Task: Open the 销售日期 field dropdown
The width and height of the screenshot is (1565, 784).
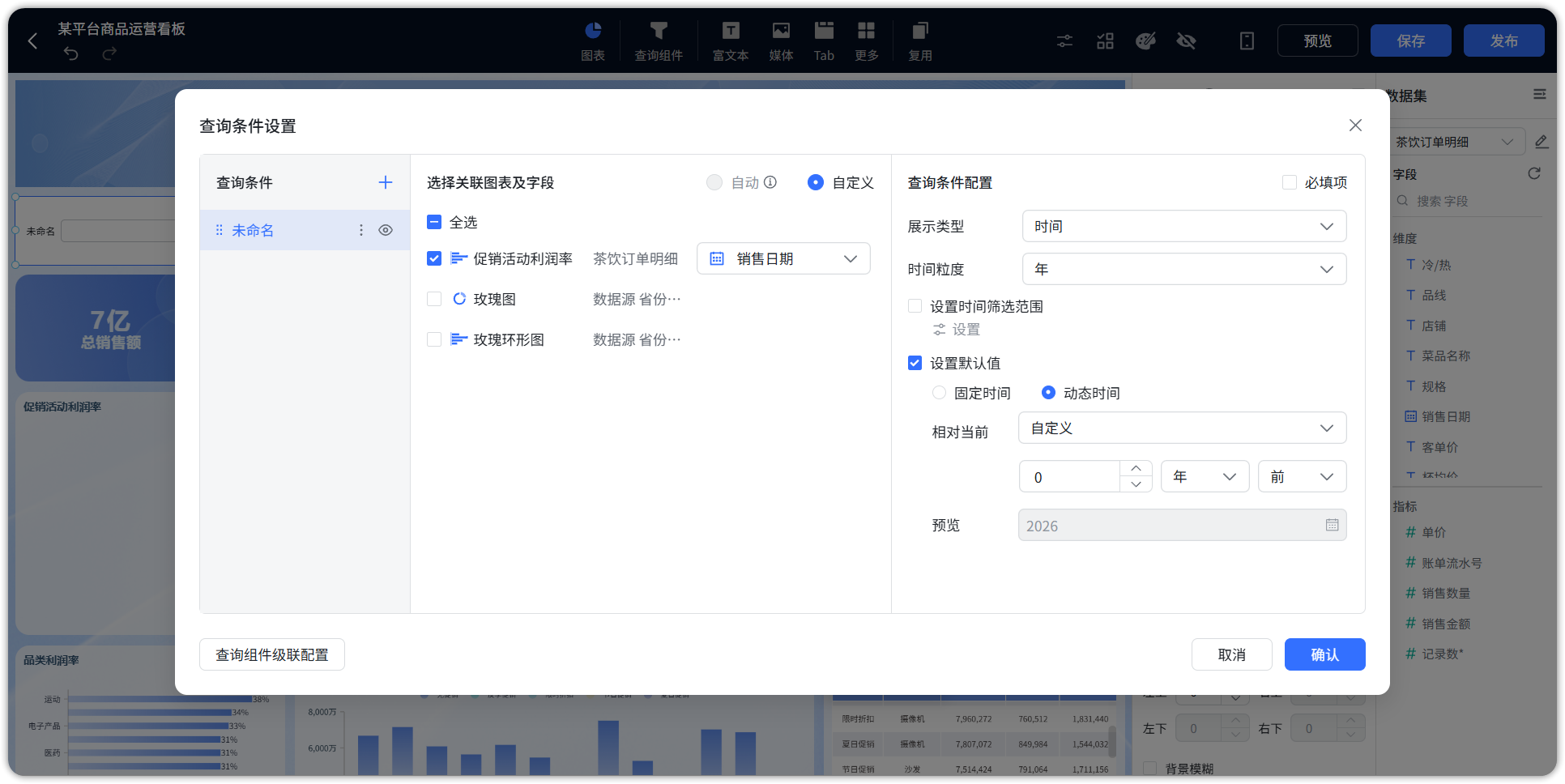Action: (x=783, y=258)
